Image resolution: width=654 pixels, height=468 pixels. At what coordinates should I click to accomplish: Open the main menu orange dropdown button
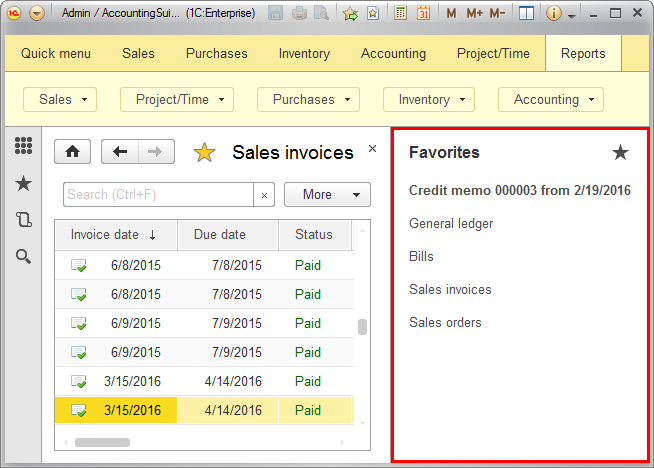tap(37, 13)
